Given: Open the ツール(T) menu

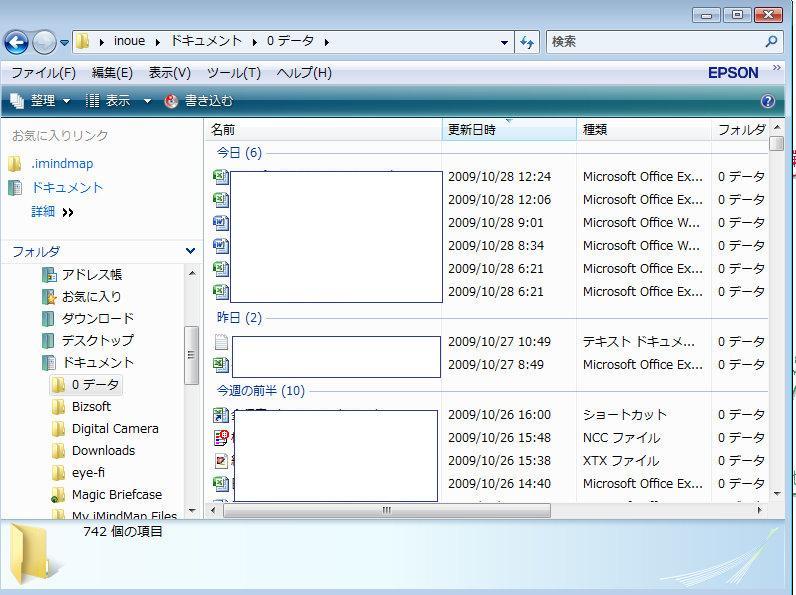Looking at the screenshot, I should (234, 73).
